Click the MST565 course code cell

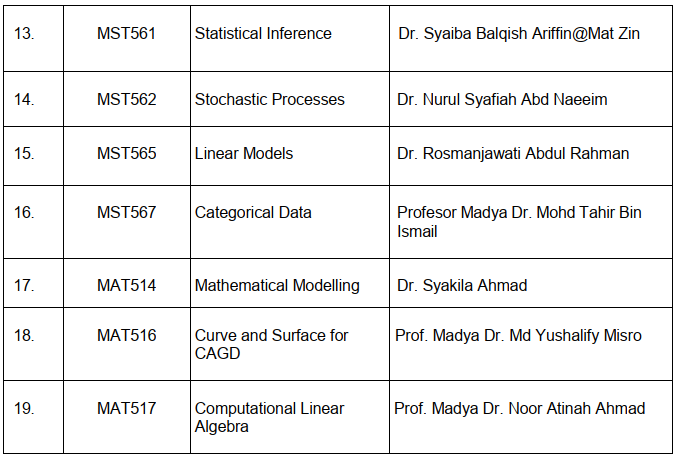[x=127, y=154]
